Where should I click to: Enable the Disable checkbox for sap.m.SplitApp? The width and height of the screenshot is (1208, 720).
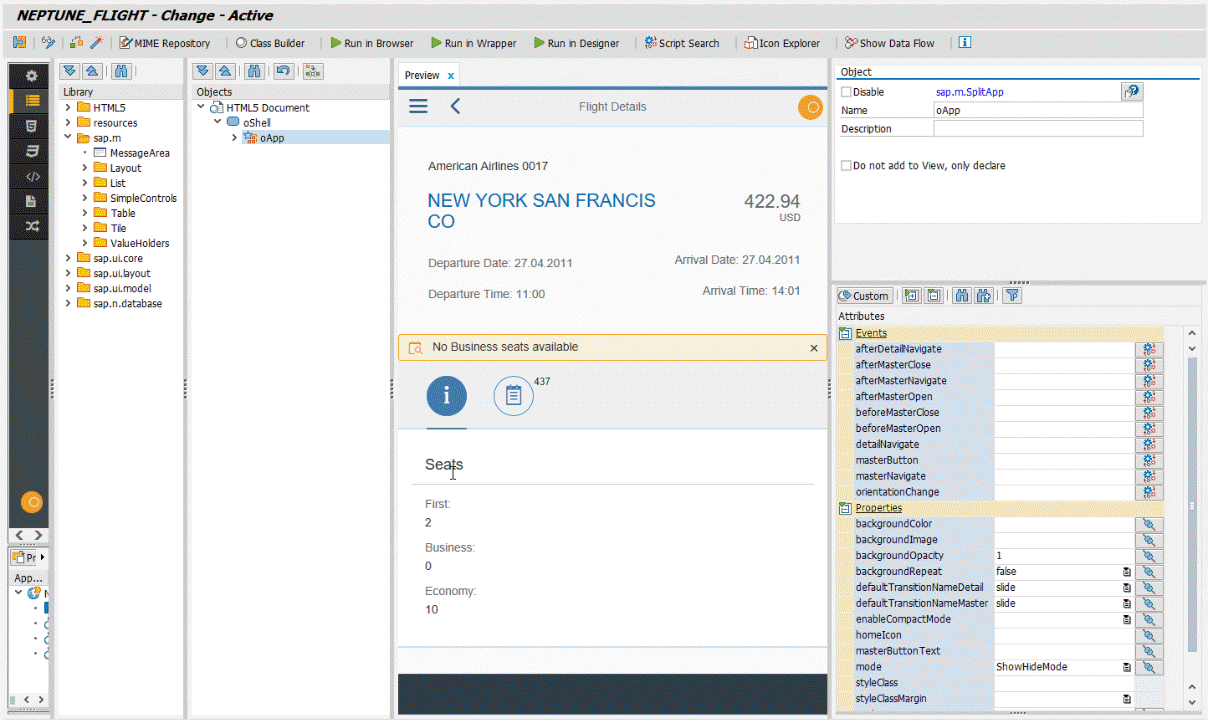click(845, 91)
